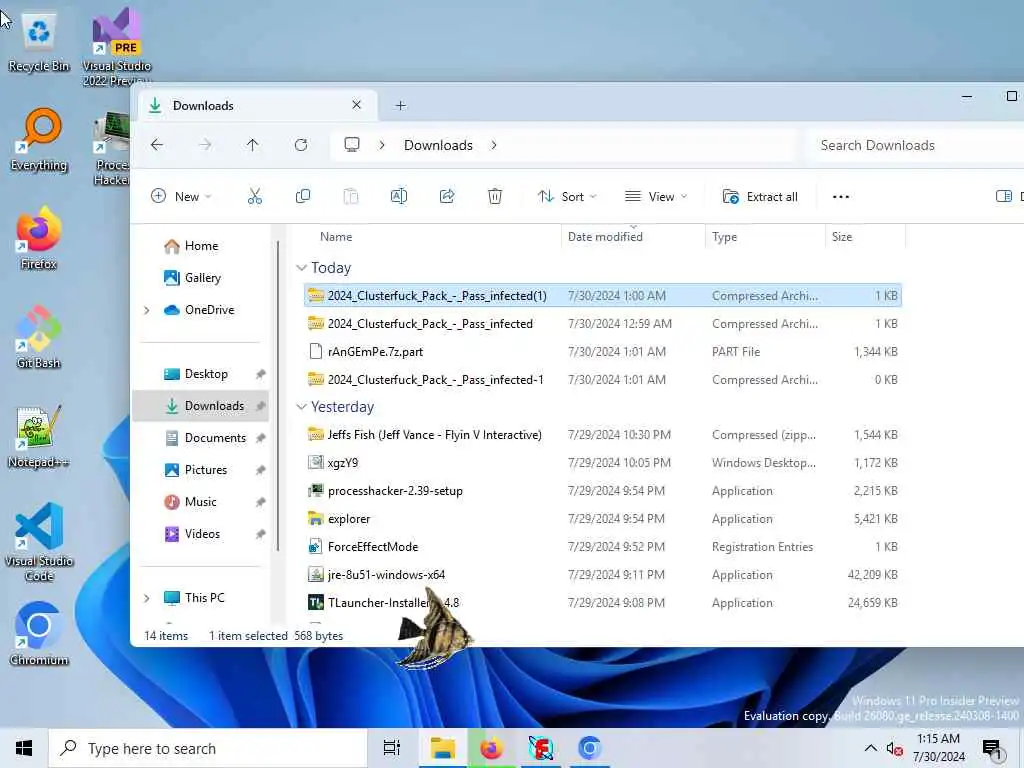The height and width of the screenshot is (768, 1024).
Task: Click the Share icon in toolbar
Action: [x=447, y=196]
